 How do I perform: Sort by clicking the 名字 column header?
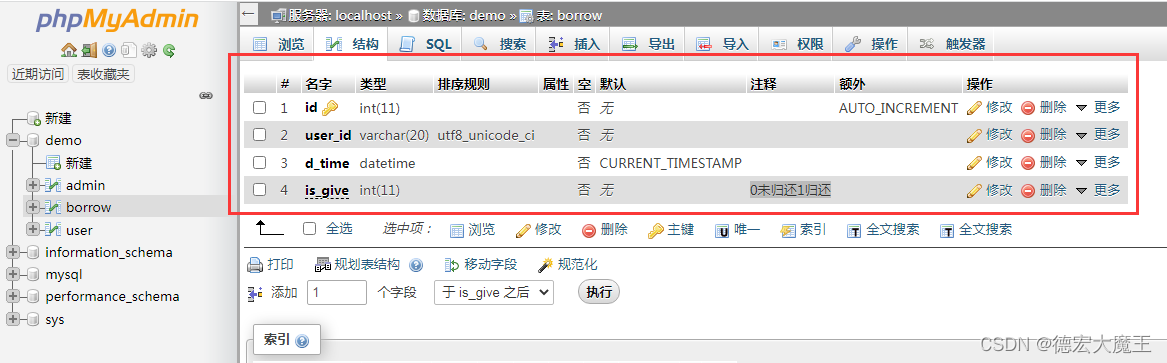[319, 84]
